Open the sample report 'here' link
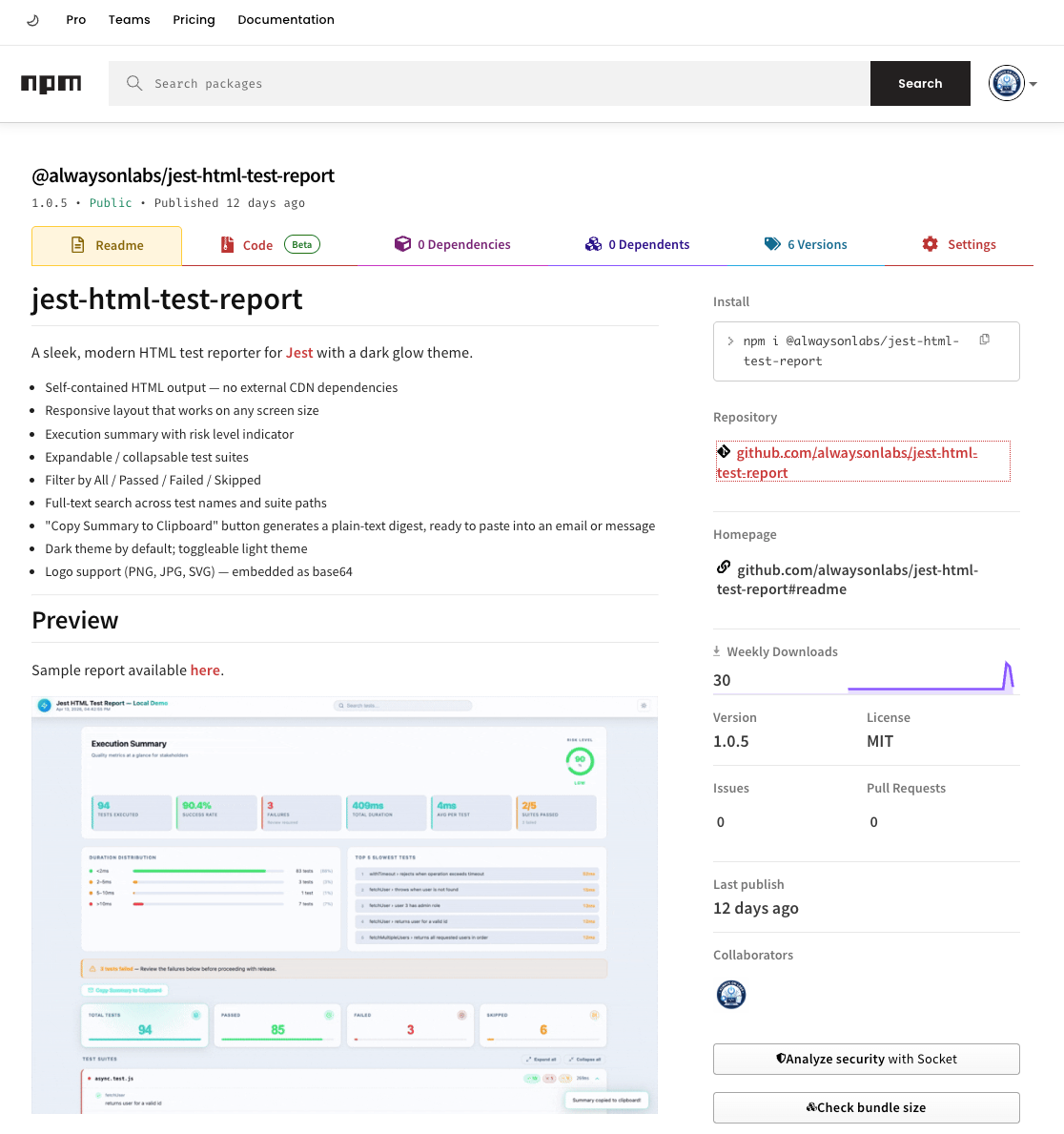1064x1134 pixels. tap(205, 670)
